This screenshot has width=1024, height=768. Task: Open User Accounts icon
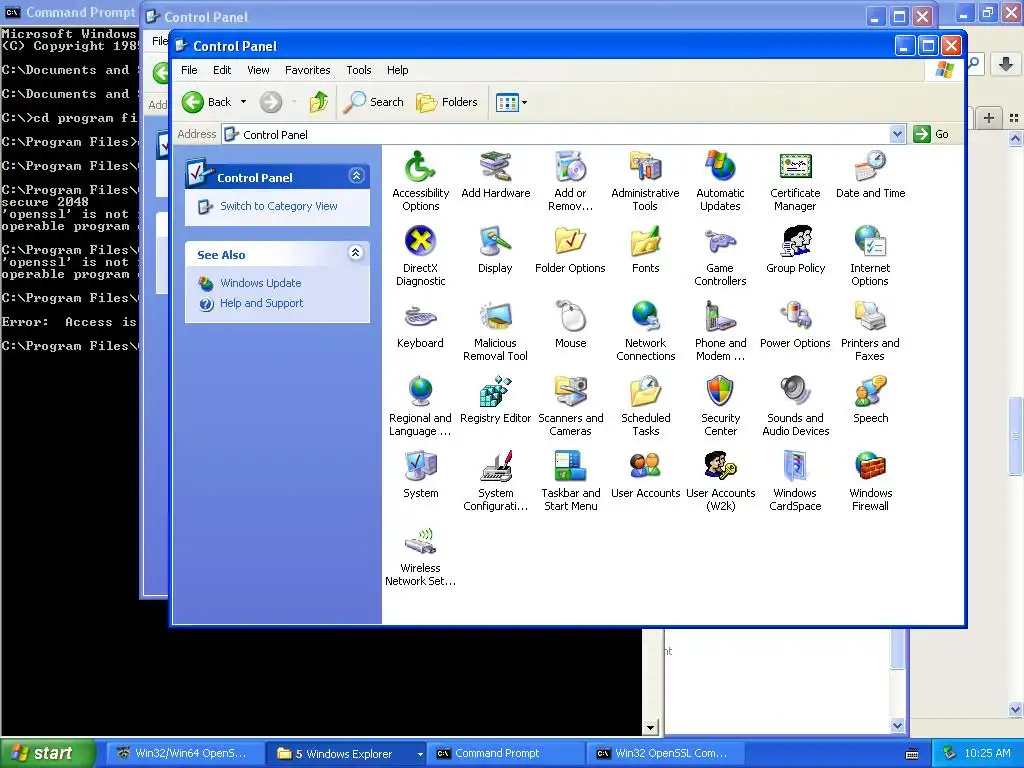click(x=645, y=475)
